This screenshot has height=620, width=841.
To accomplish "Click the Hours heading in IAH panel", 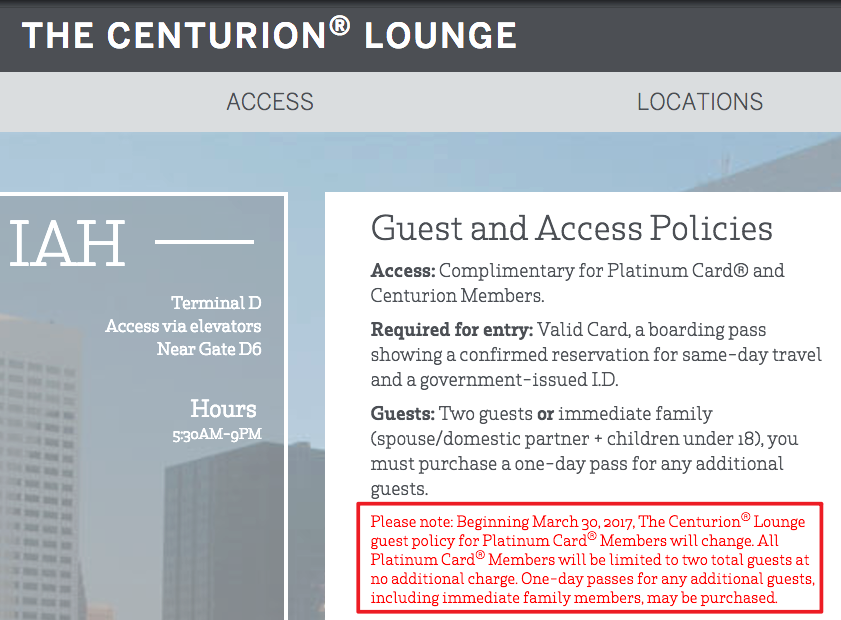I will [223, 409].
